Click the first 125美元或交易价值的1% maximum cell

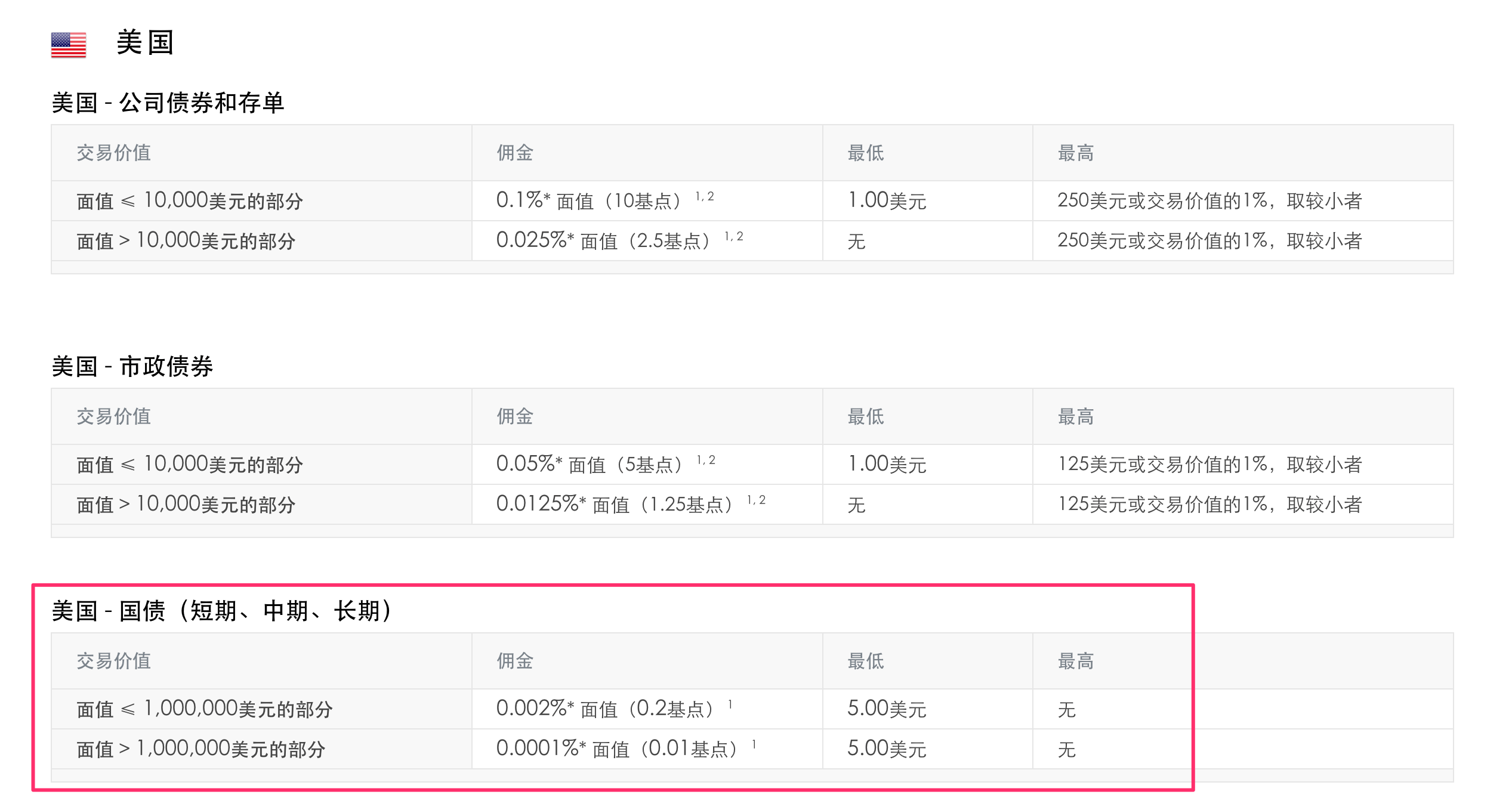click(1209, 465)
